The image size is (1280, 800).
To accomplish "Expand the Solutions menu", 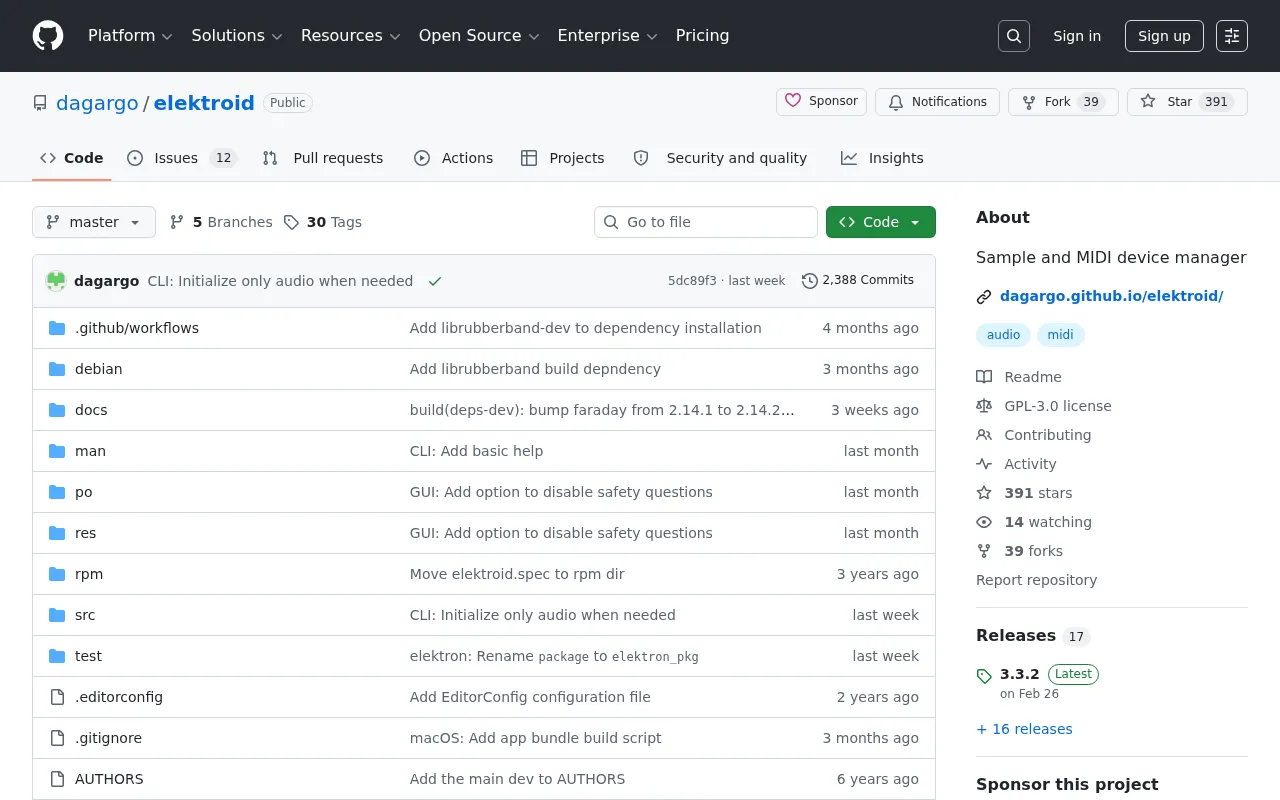I will point(237,36).
